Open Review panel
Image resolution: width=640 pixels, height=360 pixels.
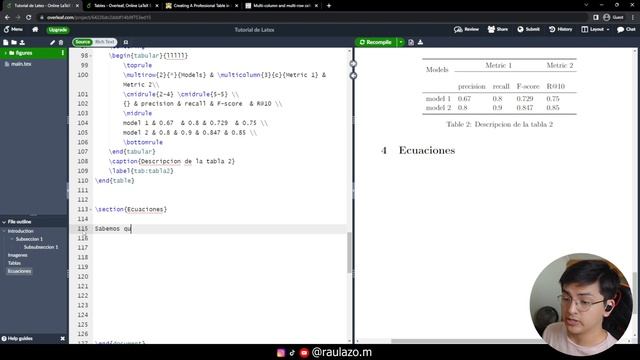[x=467, y=29]
